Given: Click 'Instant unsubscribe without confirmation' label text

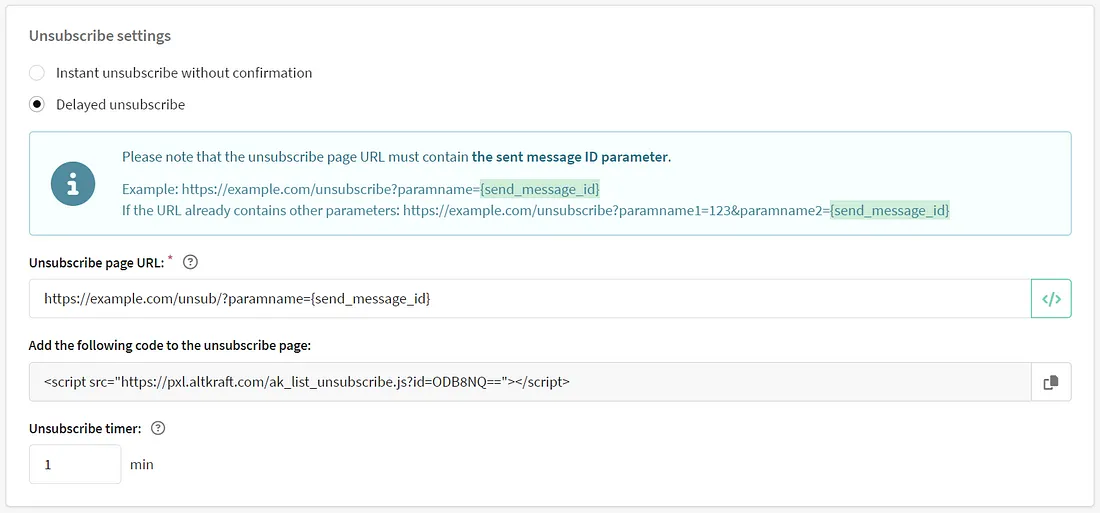Looking at the screenshot, I should 184,73.
